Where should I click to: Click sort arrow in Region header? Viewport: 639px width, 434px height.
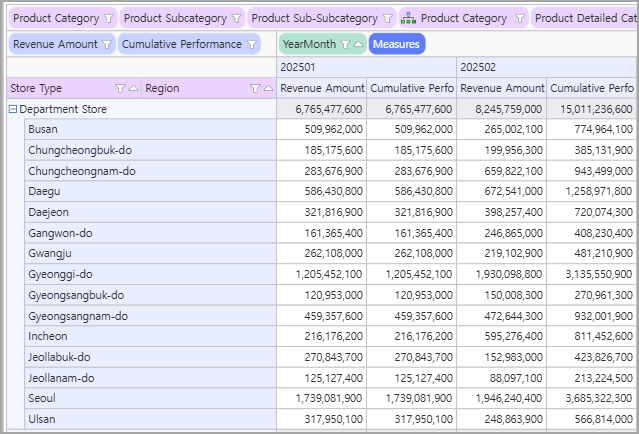268,88
